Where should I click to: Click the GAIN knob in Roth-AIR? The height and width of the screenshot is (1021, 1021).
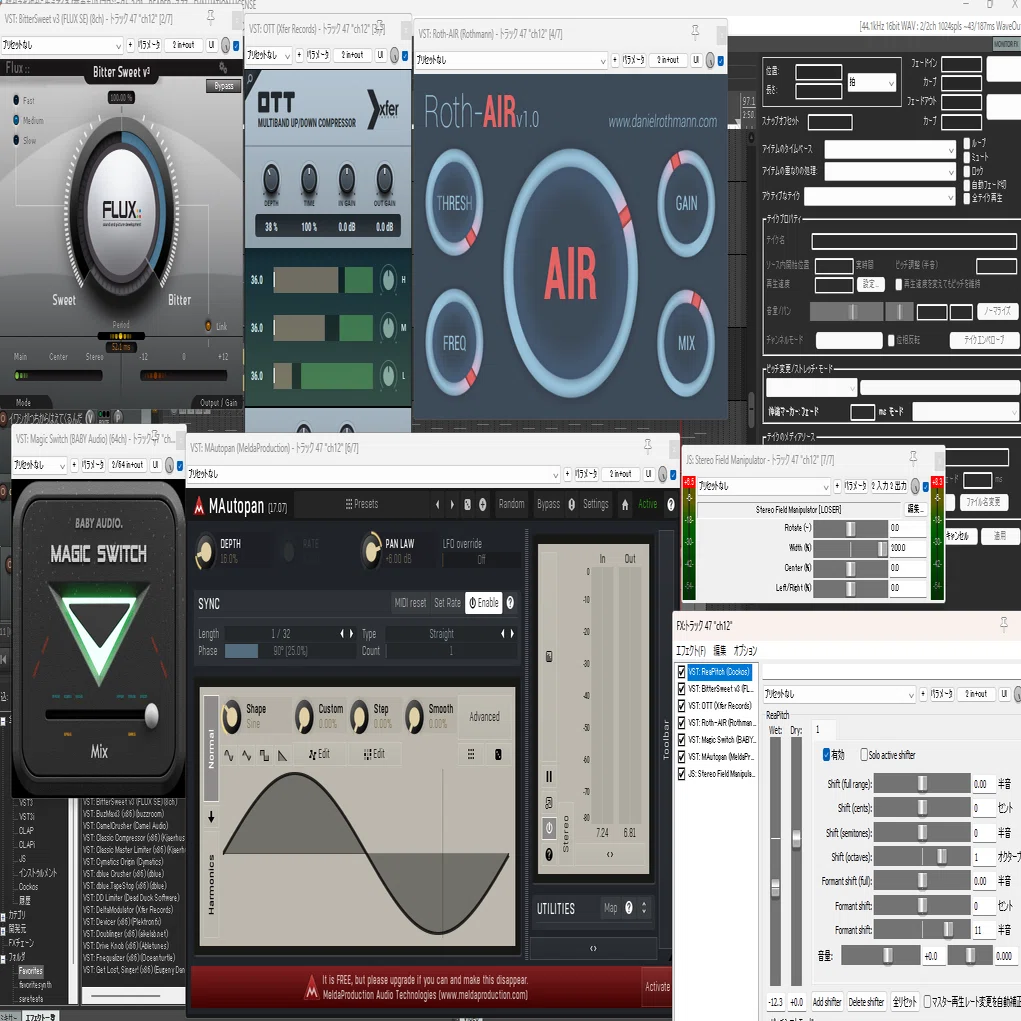point(686,203)
